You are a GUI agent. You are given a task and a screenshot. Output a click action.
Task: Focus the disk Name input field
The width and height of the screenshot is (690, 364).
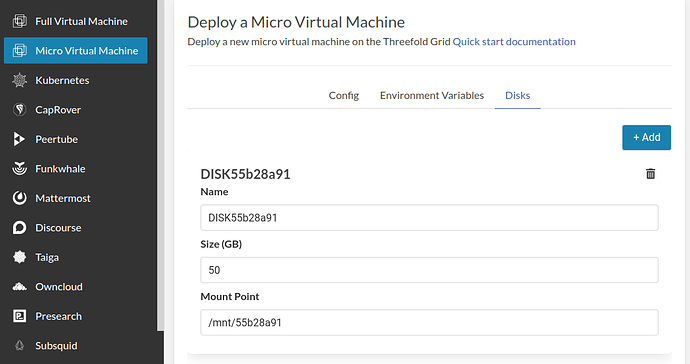[x=429, y=217]
